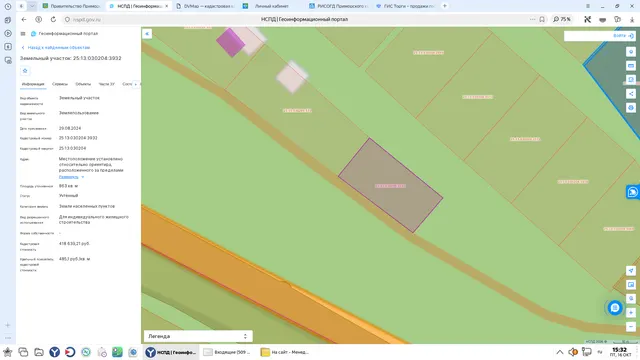Show hidden tray icons chevron

click(x=560, y=352)
